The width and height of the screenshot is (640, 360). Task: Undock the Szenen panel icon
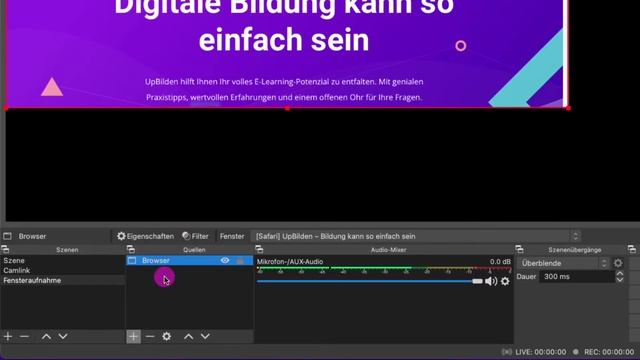pos(5,249)
